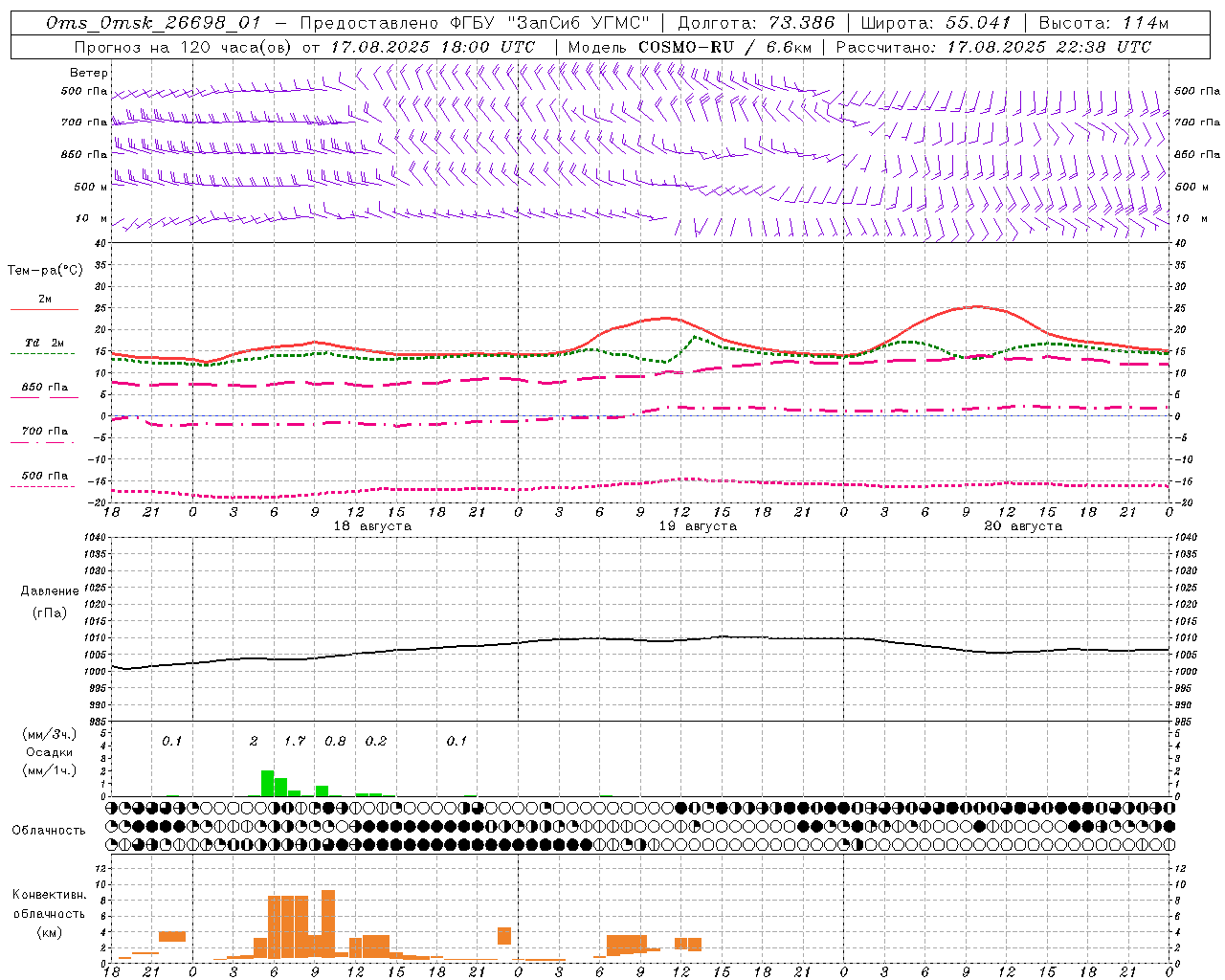Click the Давление pressure panel label
This screenshot has height=980, width=1225.
point(50,591)
